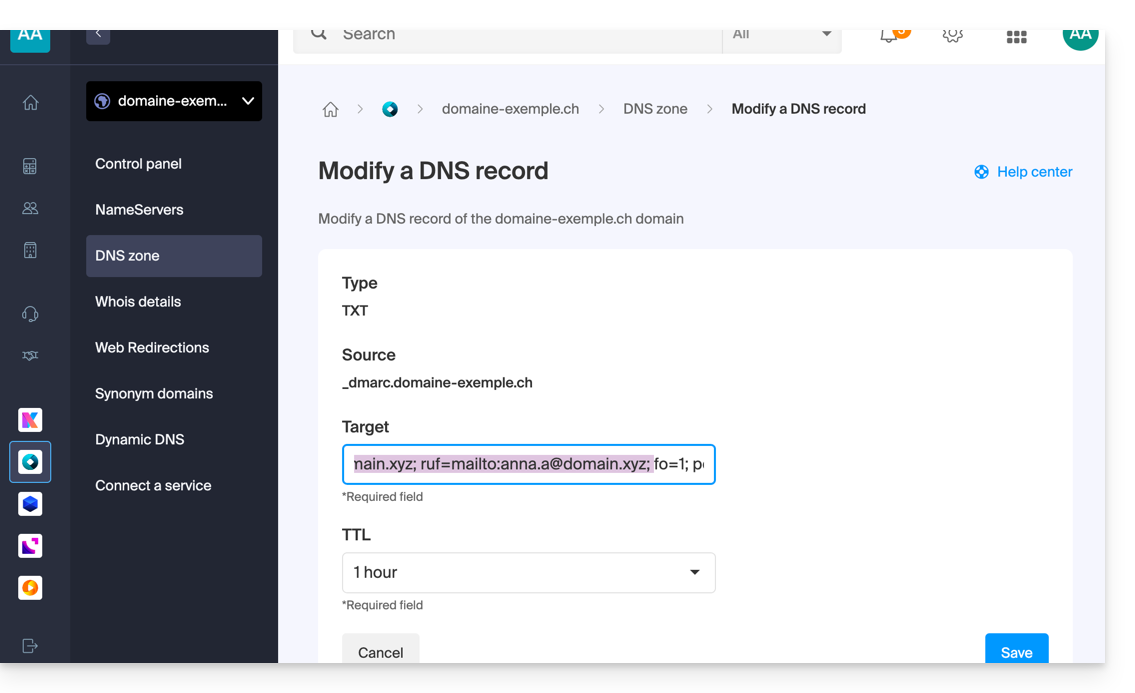The height and width of the screenshot is (693, 1135).
Task: Open the headset support icon in sidebar
Action: point(30,314)
